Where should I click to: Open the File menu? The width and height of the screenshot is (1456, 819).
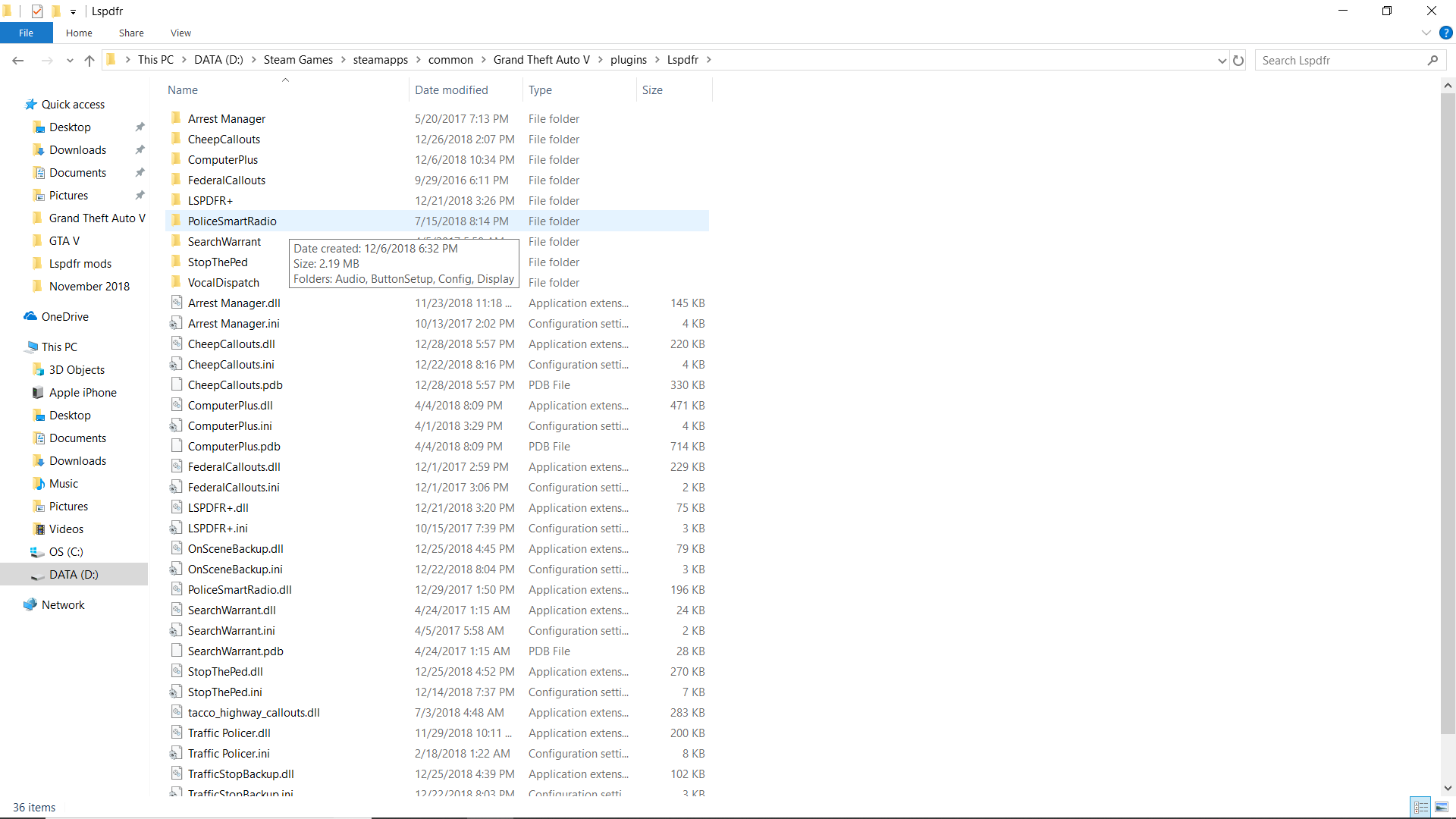(26, 33)
